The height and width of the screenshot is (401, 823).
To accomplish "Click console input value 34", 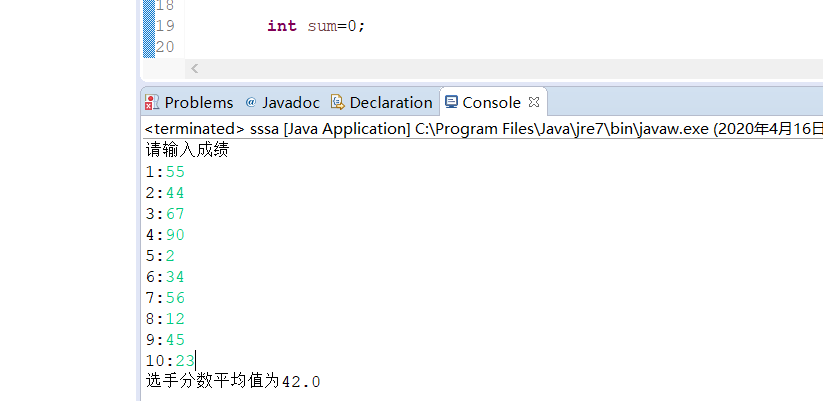I will [x=175, y=277].
